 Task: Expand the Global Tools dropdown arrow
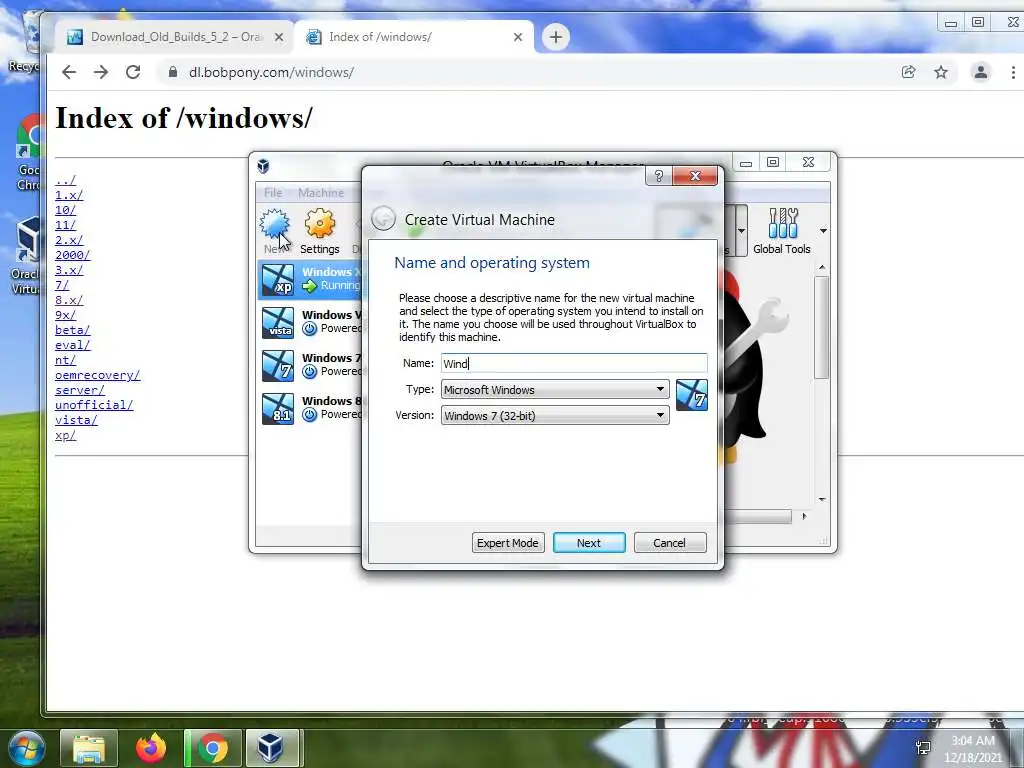point(823,231)
